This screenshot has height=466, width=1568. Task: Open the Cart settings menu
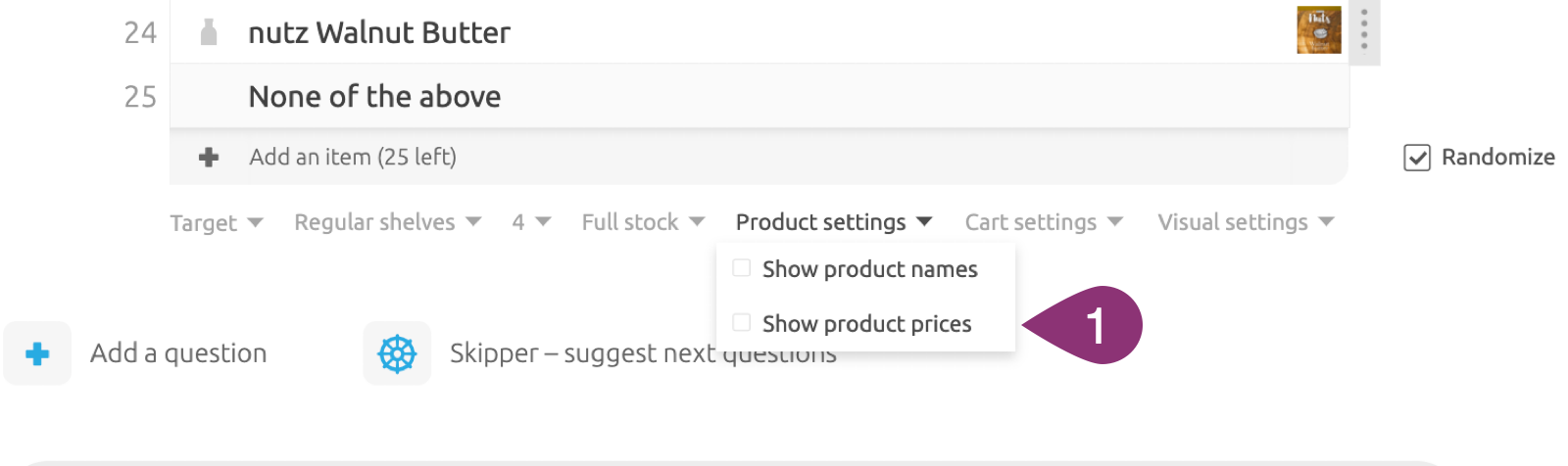pyautogui.click(x=1043, y=222)
